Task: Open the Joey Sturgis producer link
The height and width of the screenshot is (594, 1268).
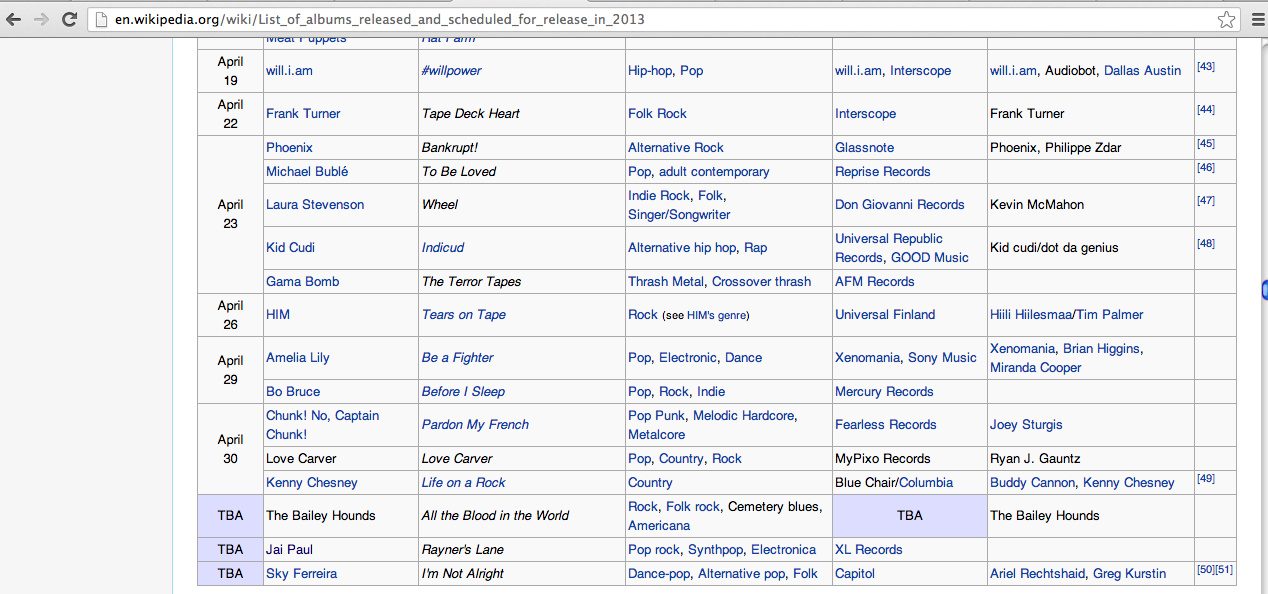Action: click(x=1026, y=425)
